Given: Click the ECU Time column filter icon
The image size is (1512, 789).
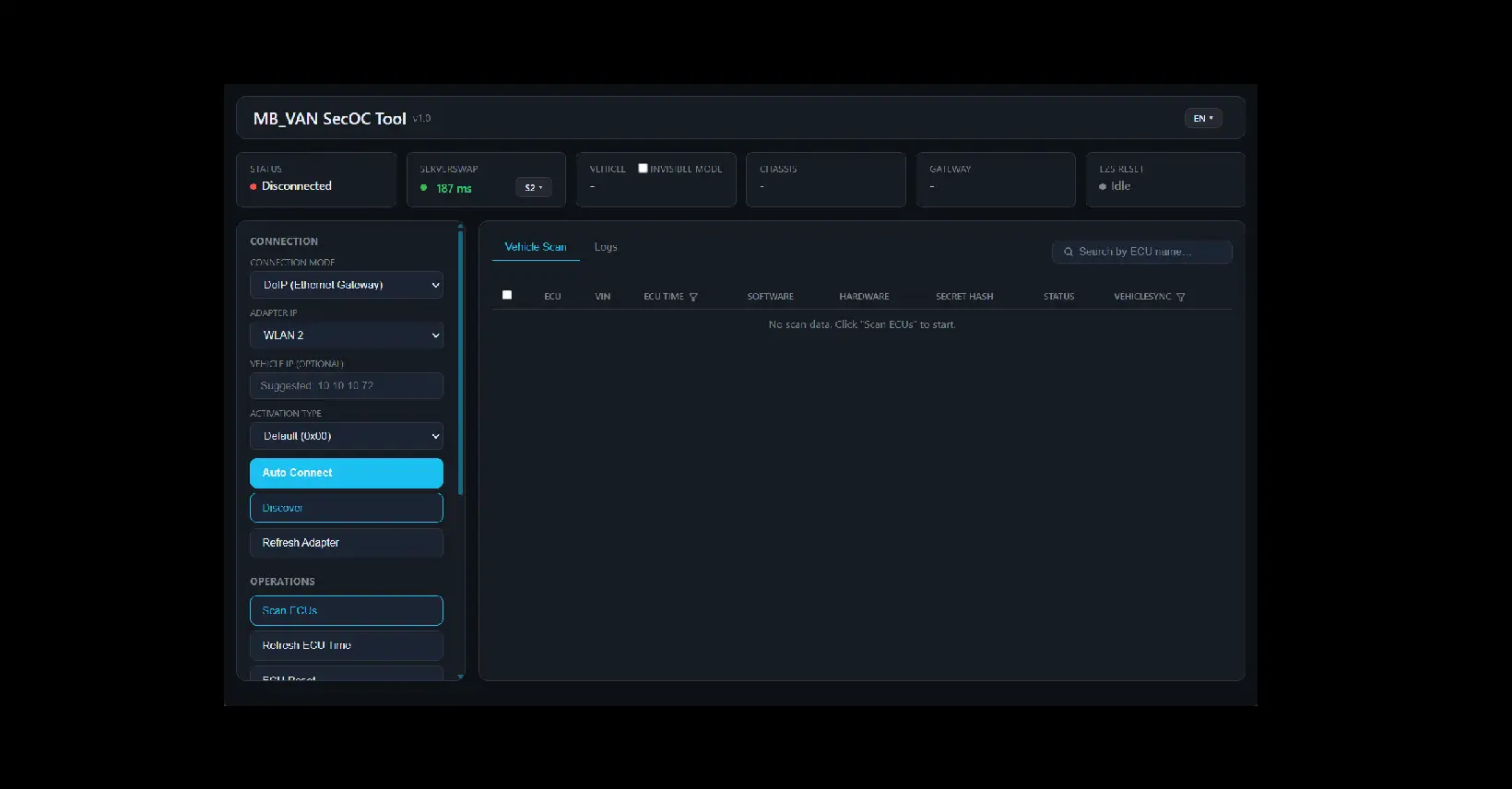Looking at the screenshot, I should (693, 297).
